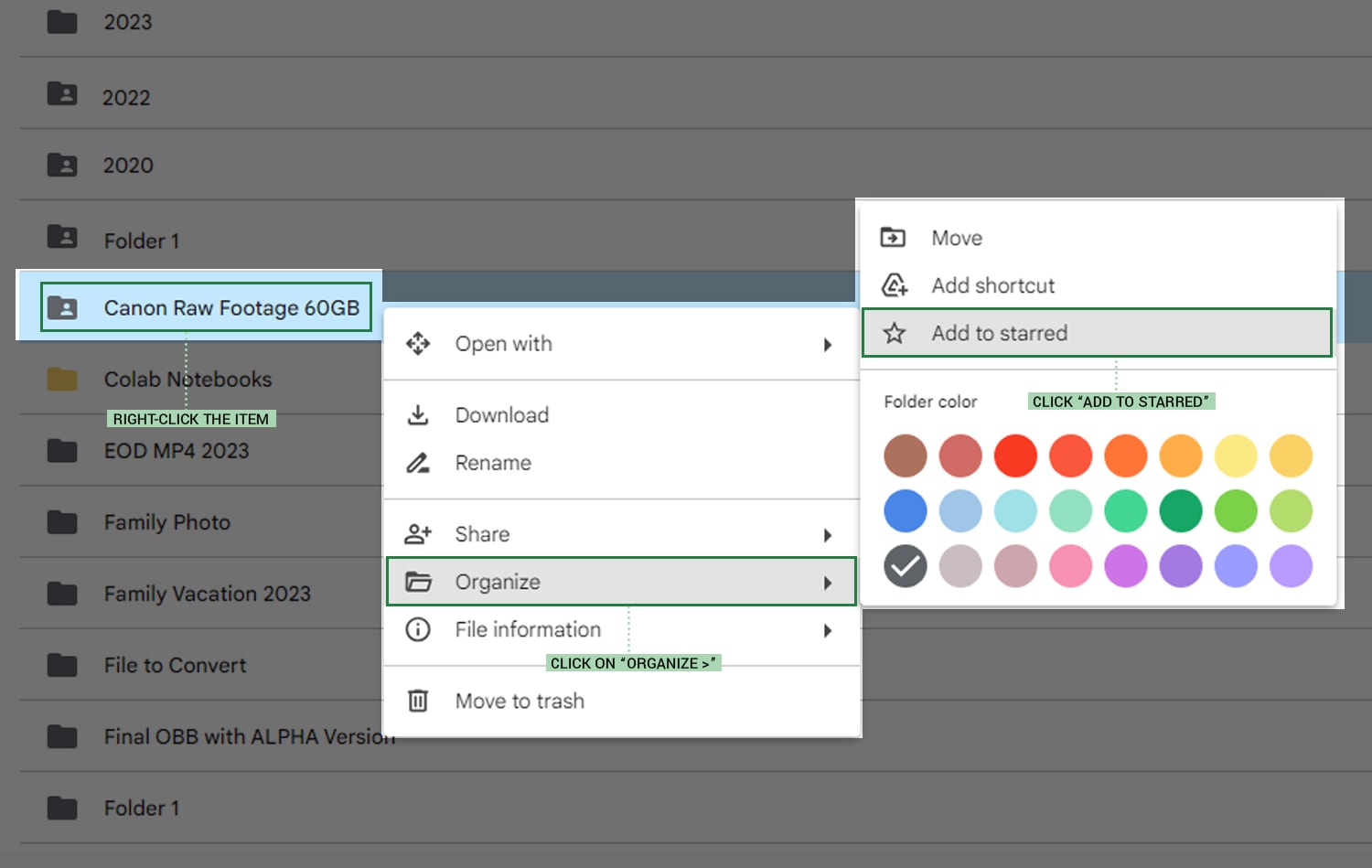The width and height of the screenshot is (1372, 868).
Task: Click the Open with move-arrows icon
Action: tap(418, 344)
